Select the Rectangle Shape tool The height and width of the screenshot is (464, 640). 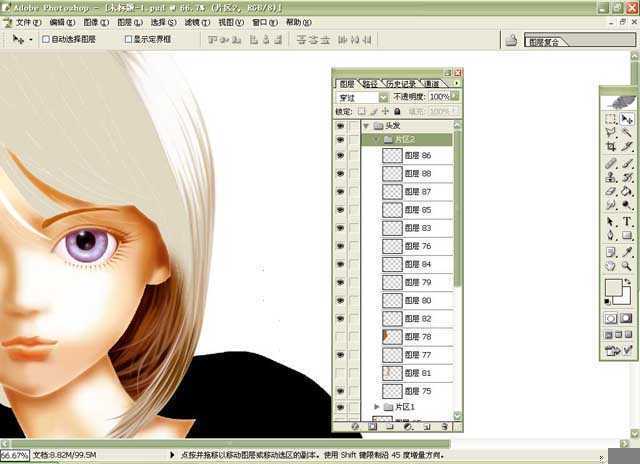pos(627,235)
